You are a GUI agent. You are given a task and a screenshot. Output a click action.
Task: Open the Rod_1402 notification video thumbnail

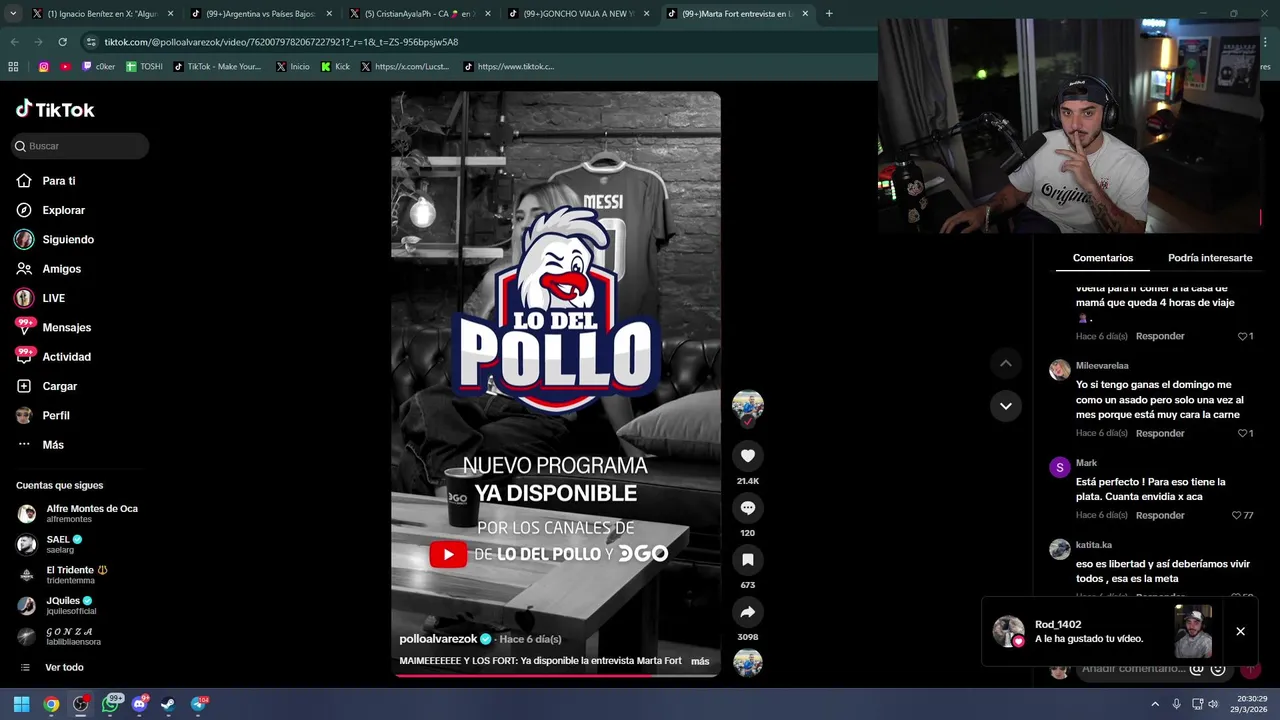pos(1193,631)
